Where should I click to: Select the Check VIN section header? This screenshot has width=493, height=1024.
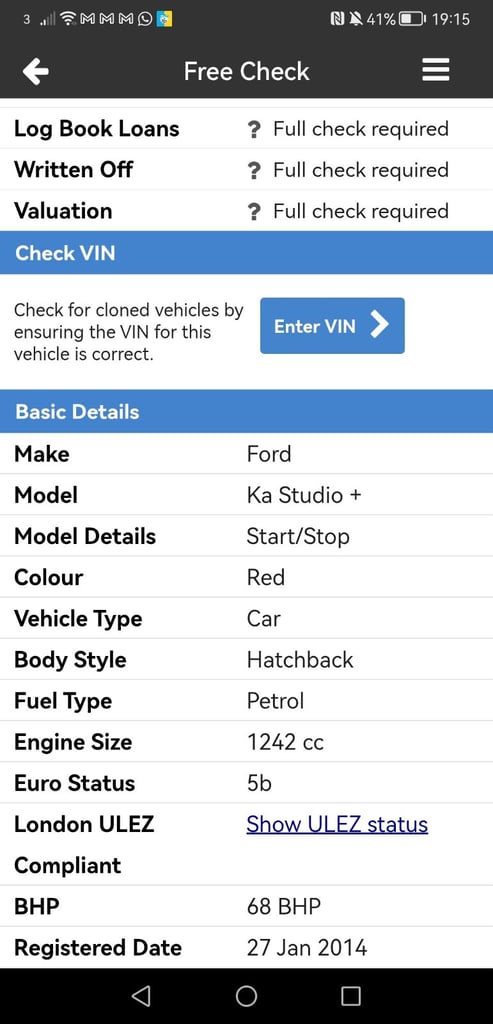tap(246, 253)
